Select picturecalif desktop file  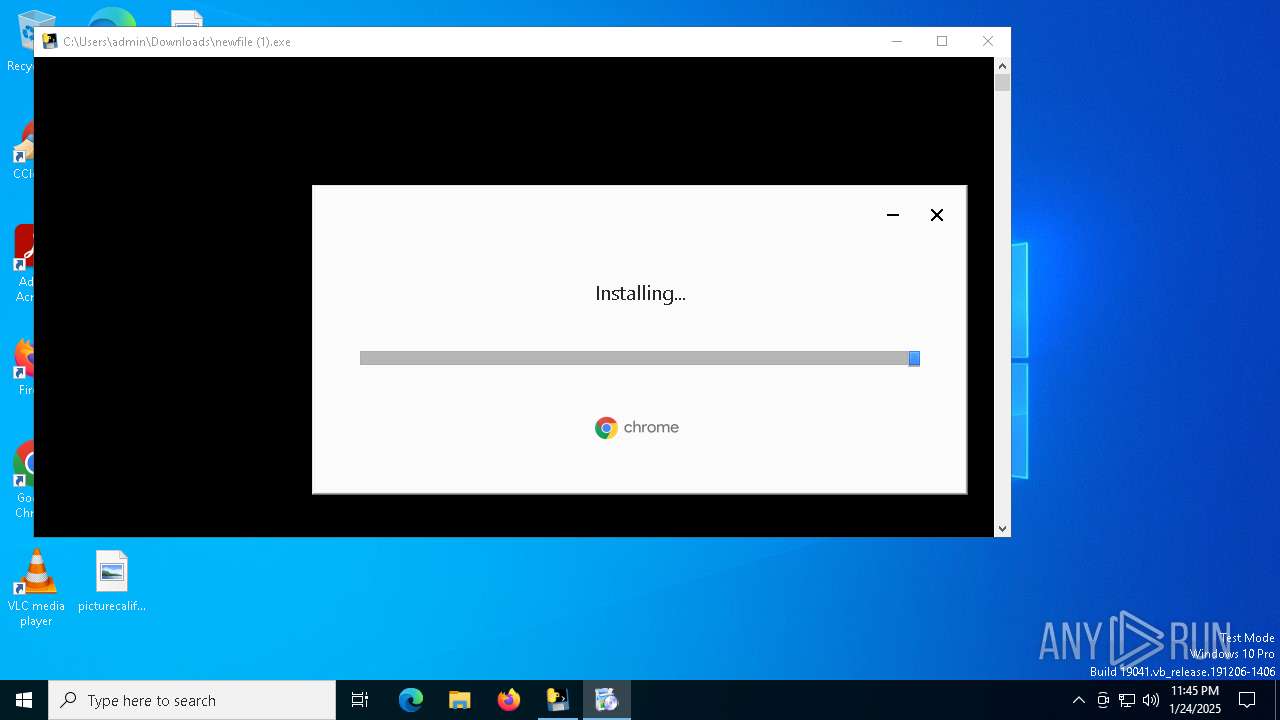112,582
